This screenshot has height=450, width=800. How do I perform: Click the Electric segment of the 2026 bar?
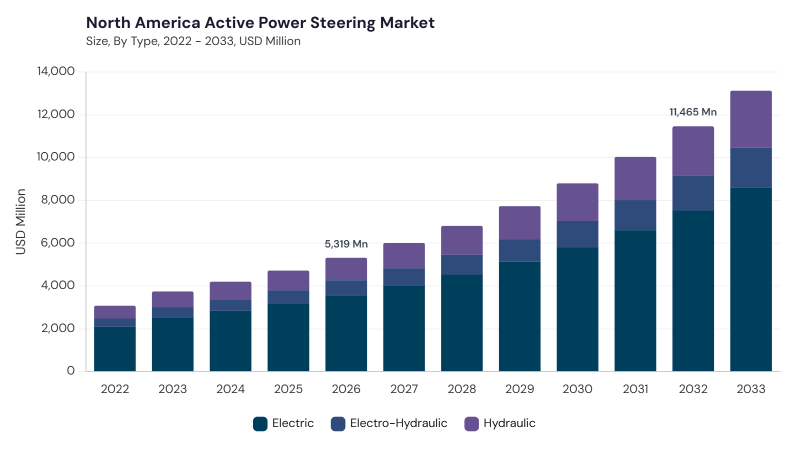[x=346, y=333]
